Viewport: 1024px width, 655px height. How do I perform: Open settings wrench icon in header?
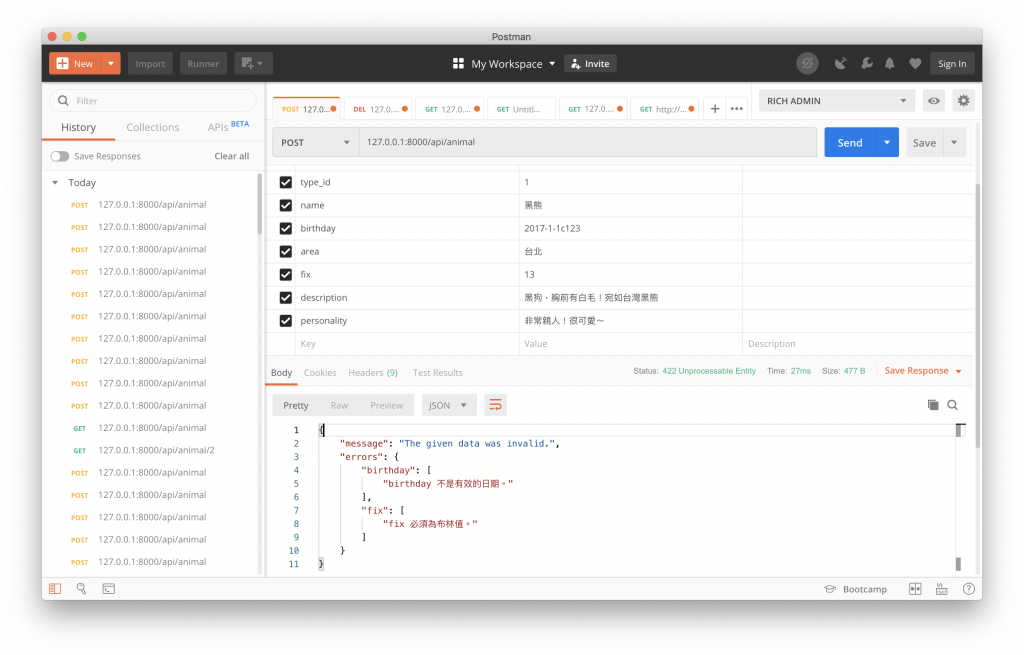pos(867,63)
